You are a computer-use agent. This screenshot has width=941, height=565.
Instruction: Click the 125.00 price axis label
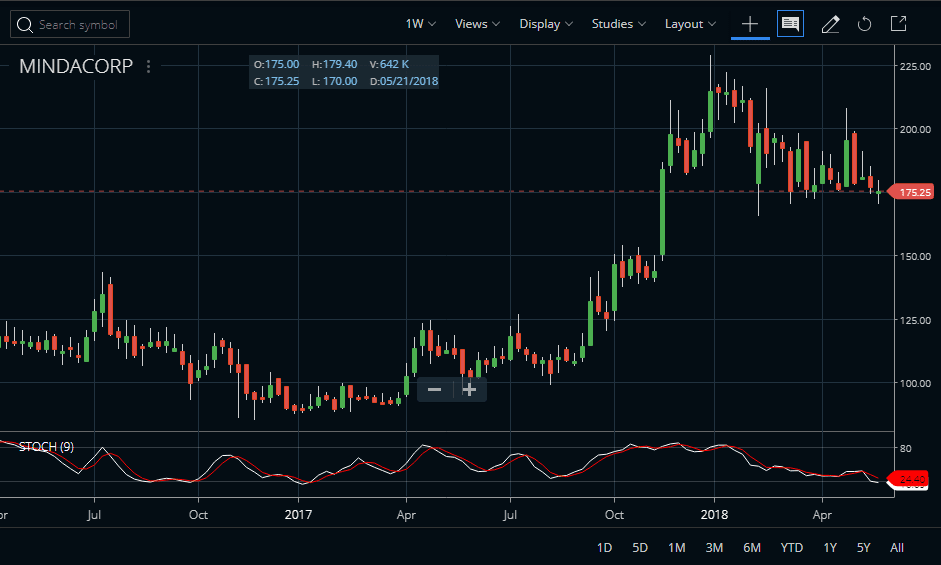[x=915, y=320]
